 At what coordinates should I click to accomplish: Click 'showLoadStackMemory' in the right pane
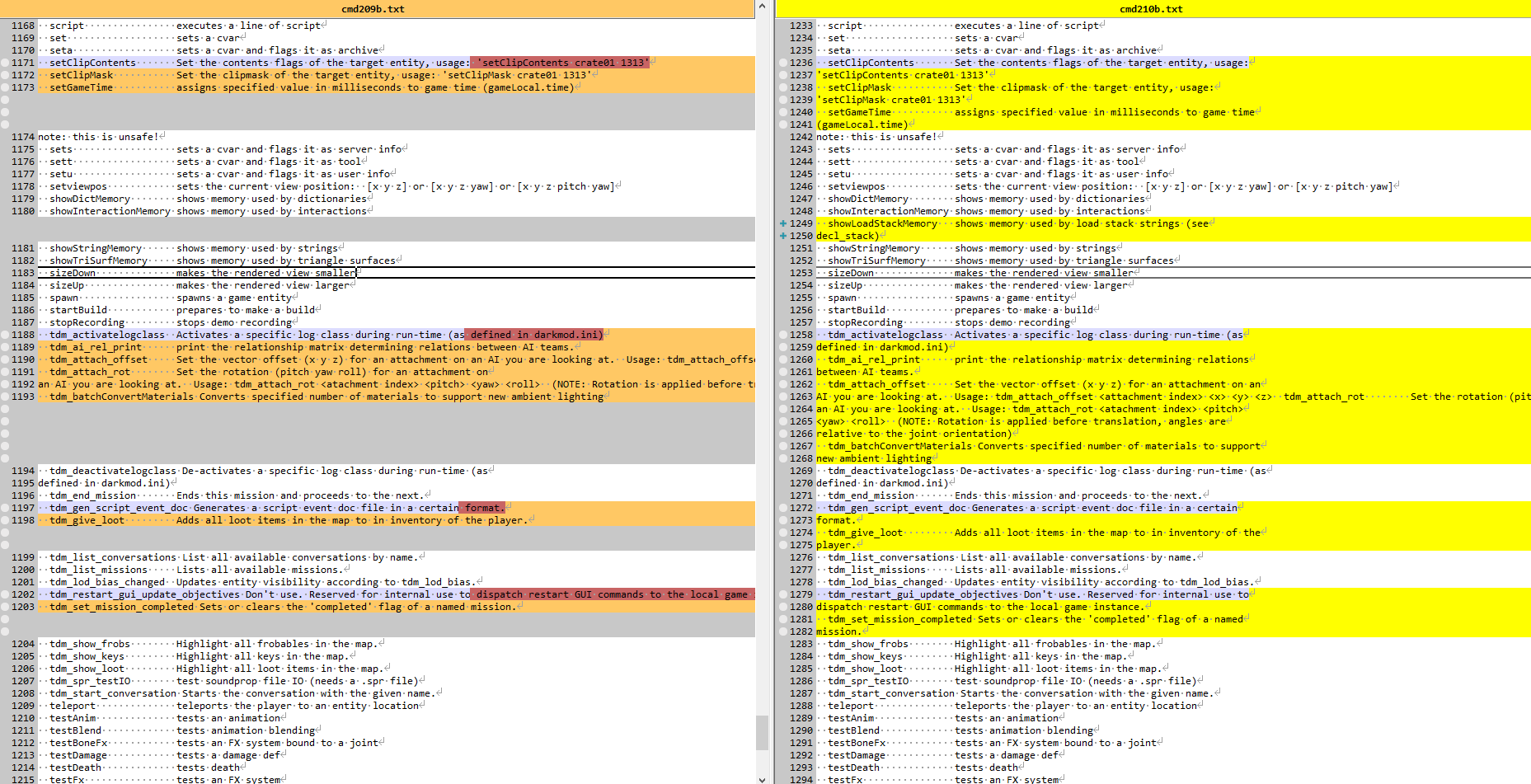pyautogui.click(x=881, y=223)
